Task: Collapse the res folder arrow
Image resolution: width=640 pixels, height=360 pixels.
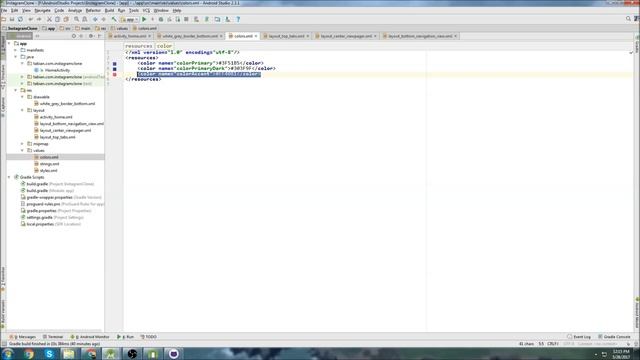Action: tap(16, 90)
